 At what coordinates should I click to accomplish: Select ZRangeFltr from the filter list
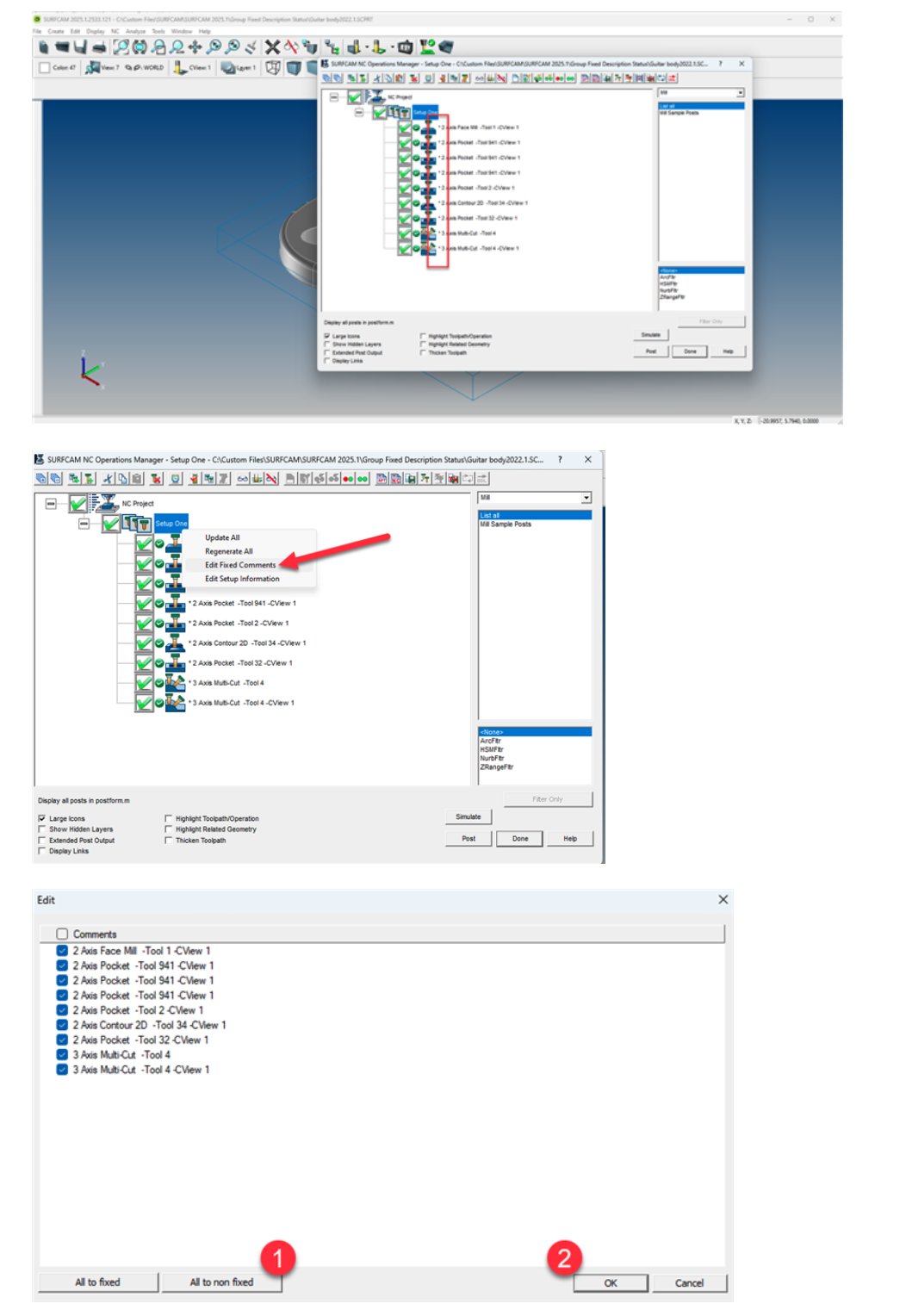498,766
